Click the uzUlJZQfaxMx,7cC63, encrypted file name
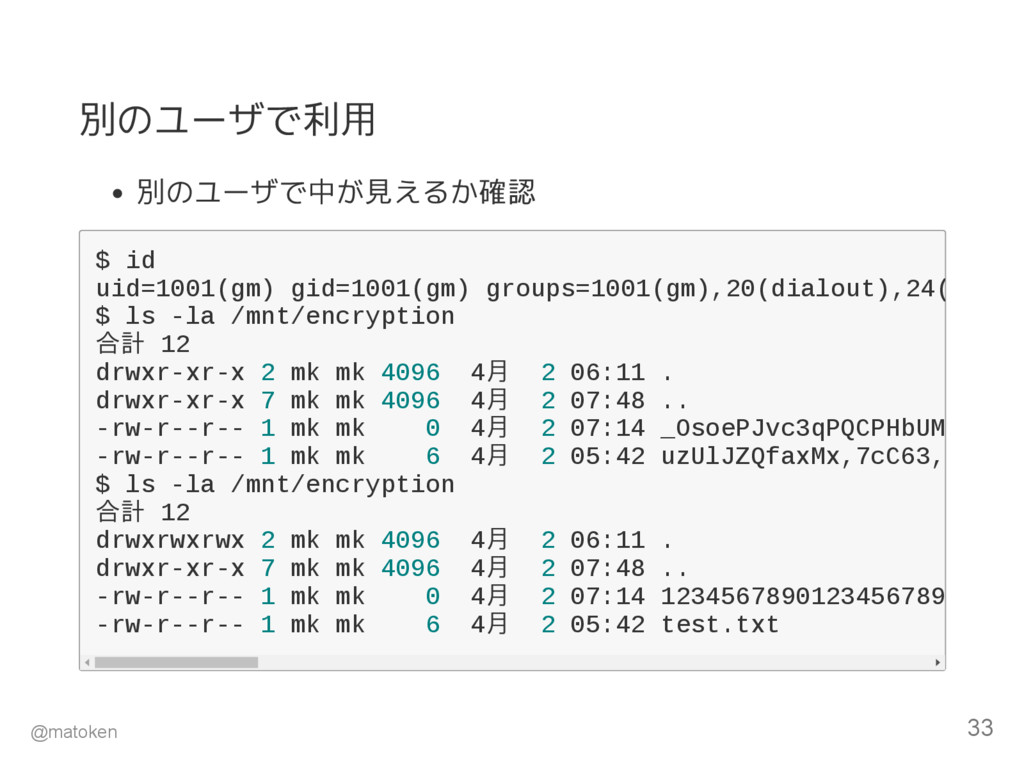Viewport: 1024px width, 768px height. (803, 456)
